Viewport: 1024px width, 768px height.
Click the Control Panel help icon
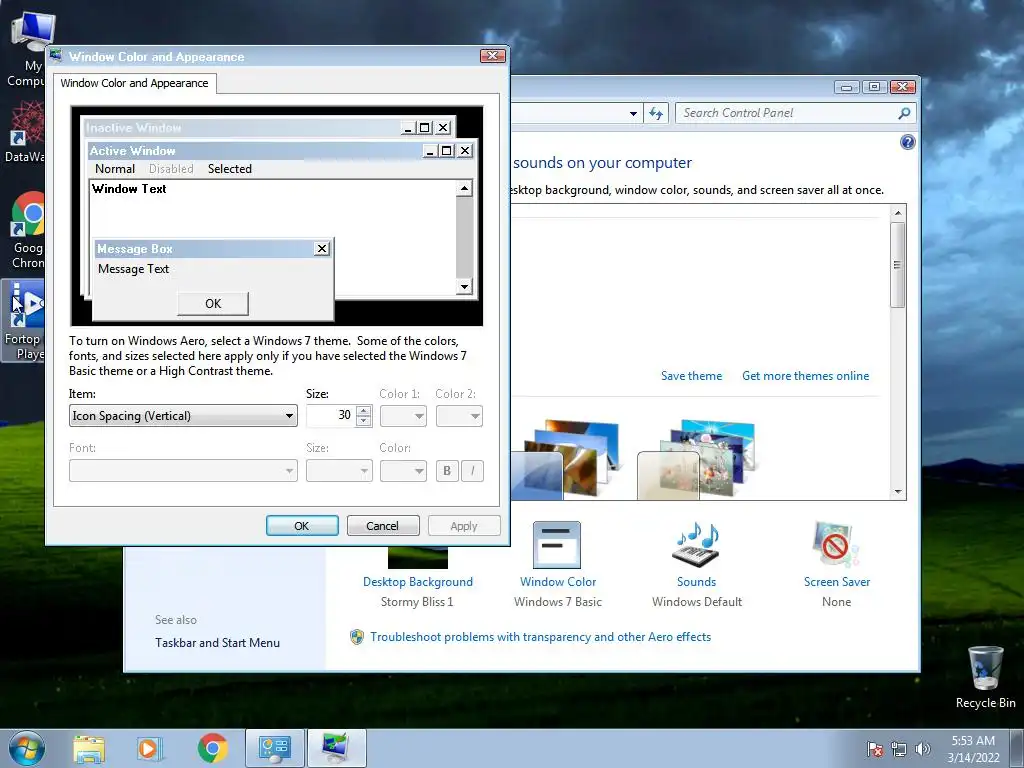click(907, 142)
